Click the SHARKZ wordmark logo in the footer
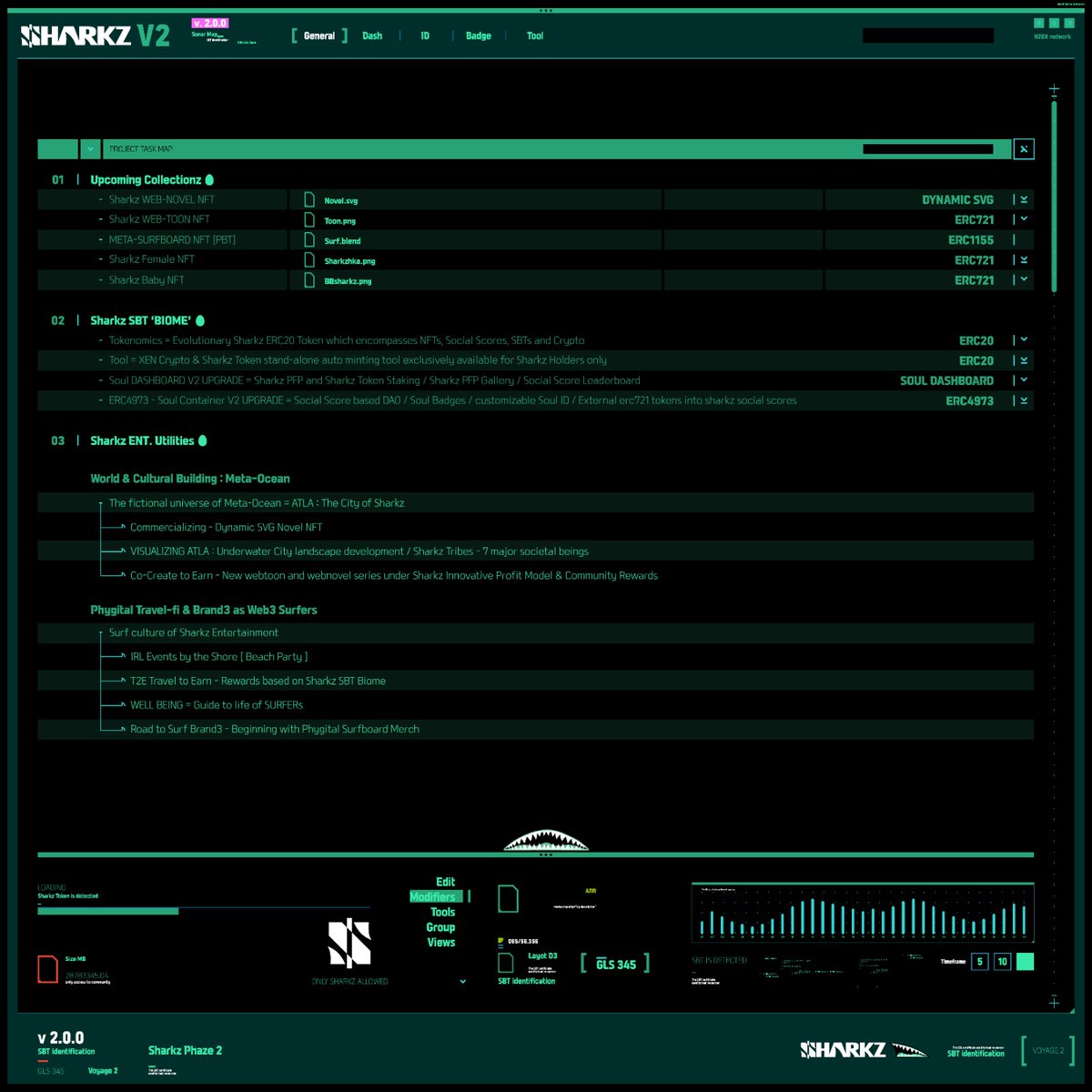 (x=843, y=1049)
